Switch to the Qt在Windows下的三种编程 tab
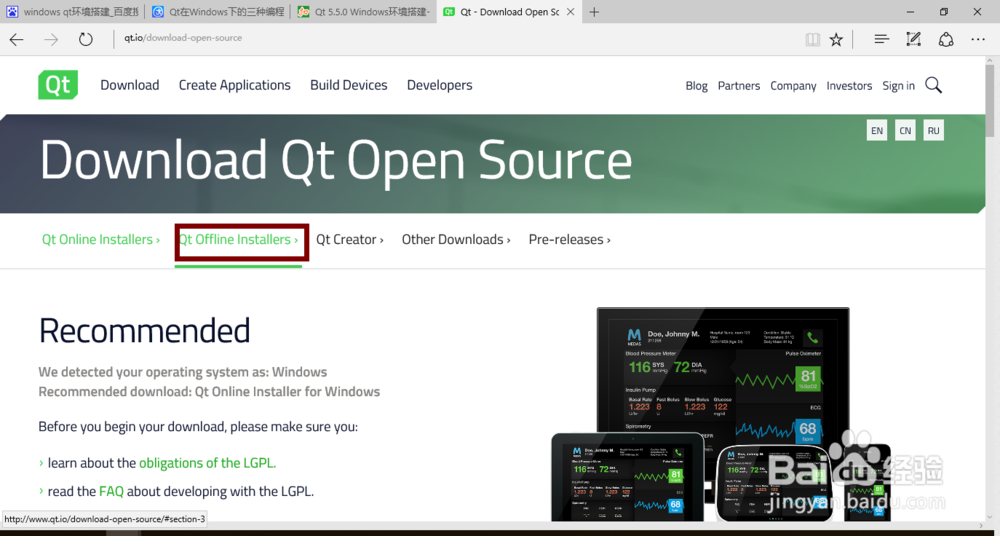 [x=218, y=11]
